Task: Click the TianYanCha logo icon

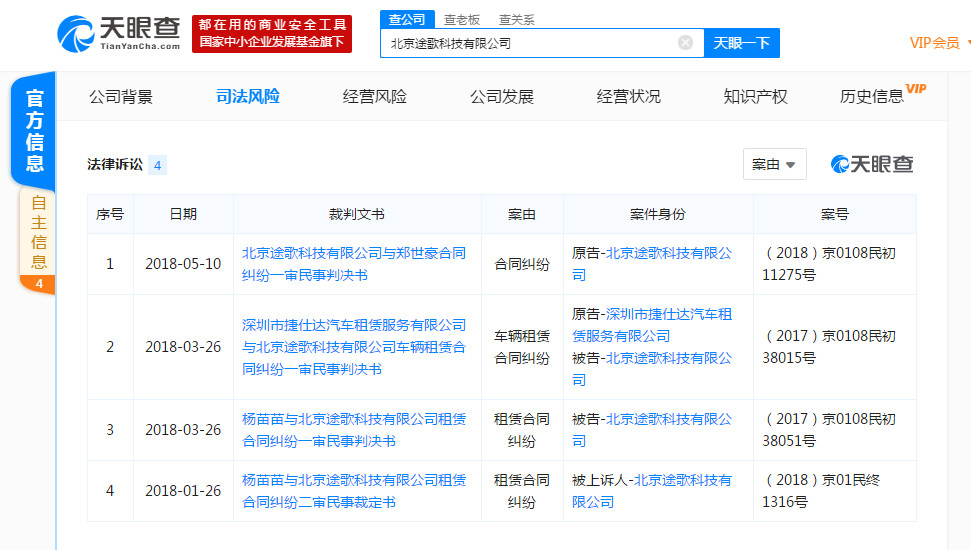Action: pos(77,33)
